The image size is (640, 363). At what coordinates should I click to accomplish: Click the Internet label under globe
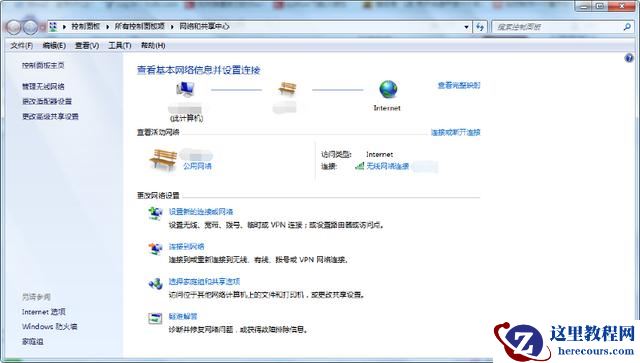click(387, 108)
